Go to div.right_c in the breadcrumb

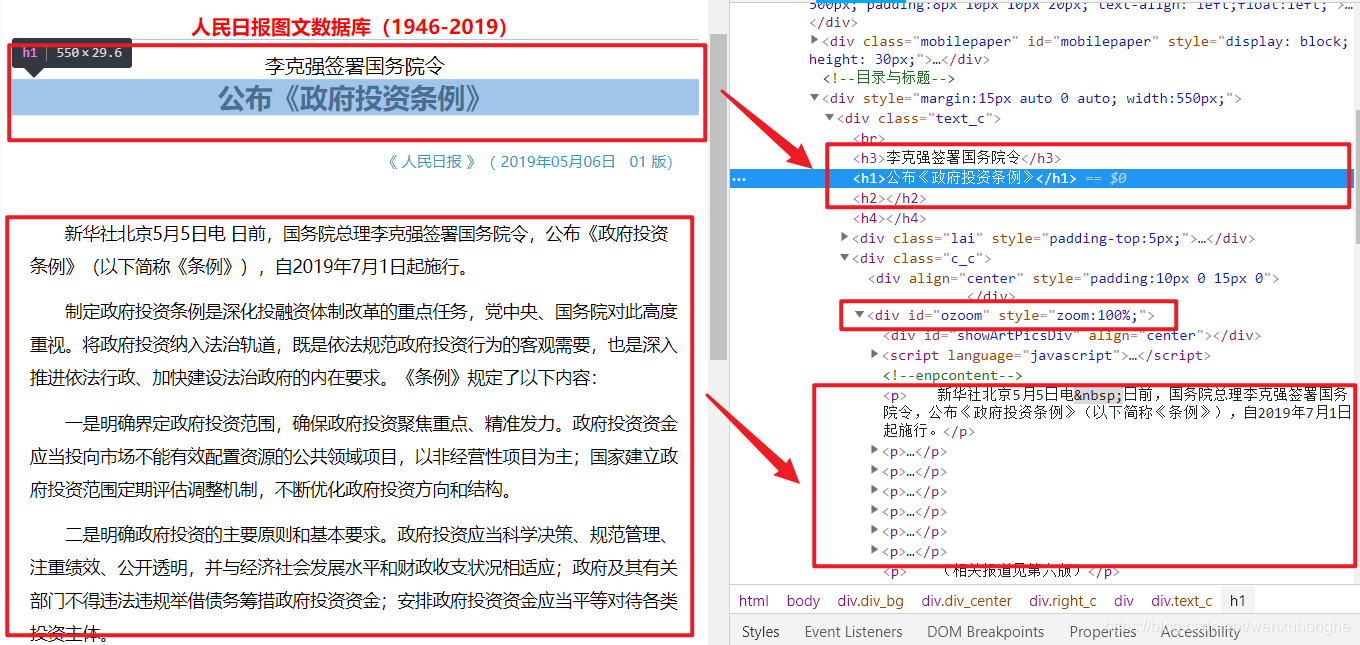[1063, 601]
